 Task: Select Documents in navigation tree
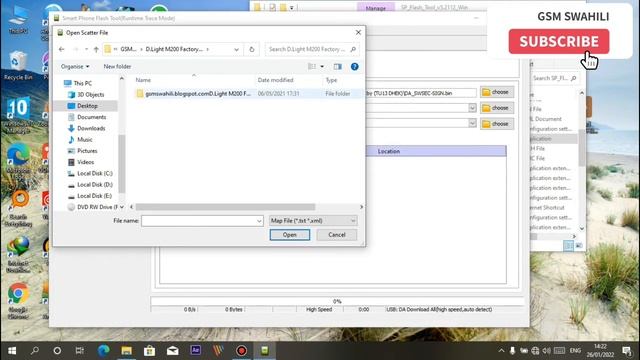(x=91, y=117)
